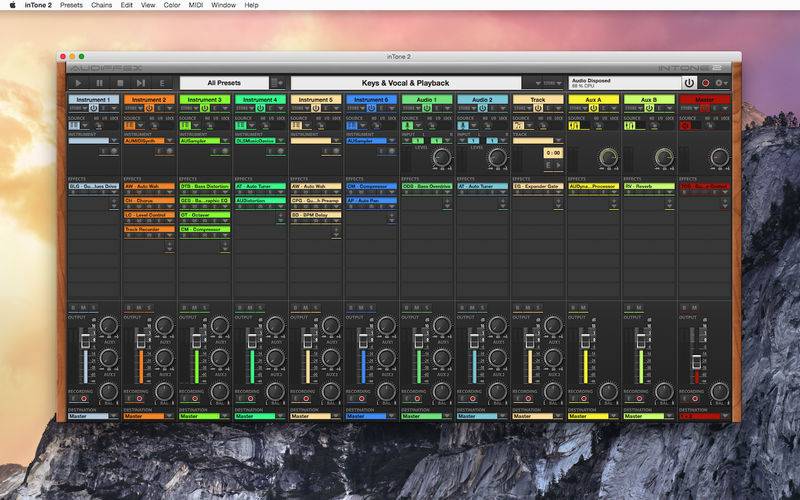Start playback with the Play button
This screenshot has width=800, height=500.
coord(78,83)
